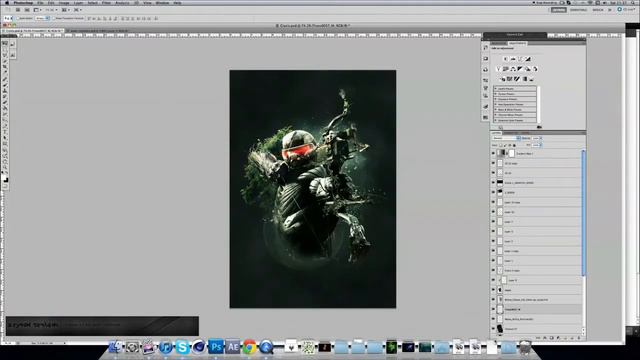Screen dimensions: 640x360
Task: Open the Window menu
Action: point(162,3)
